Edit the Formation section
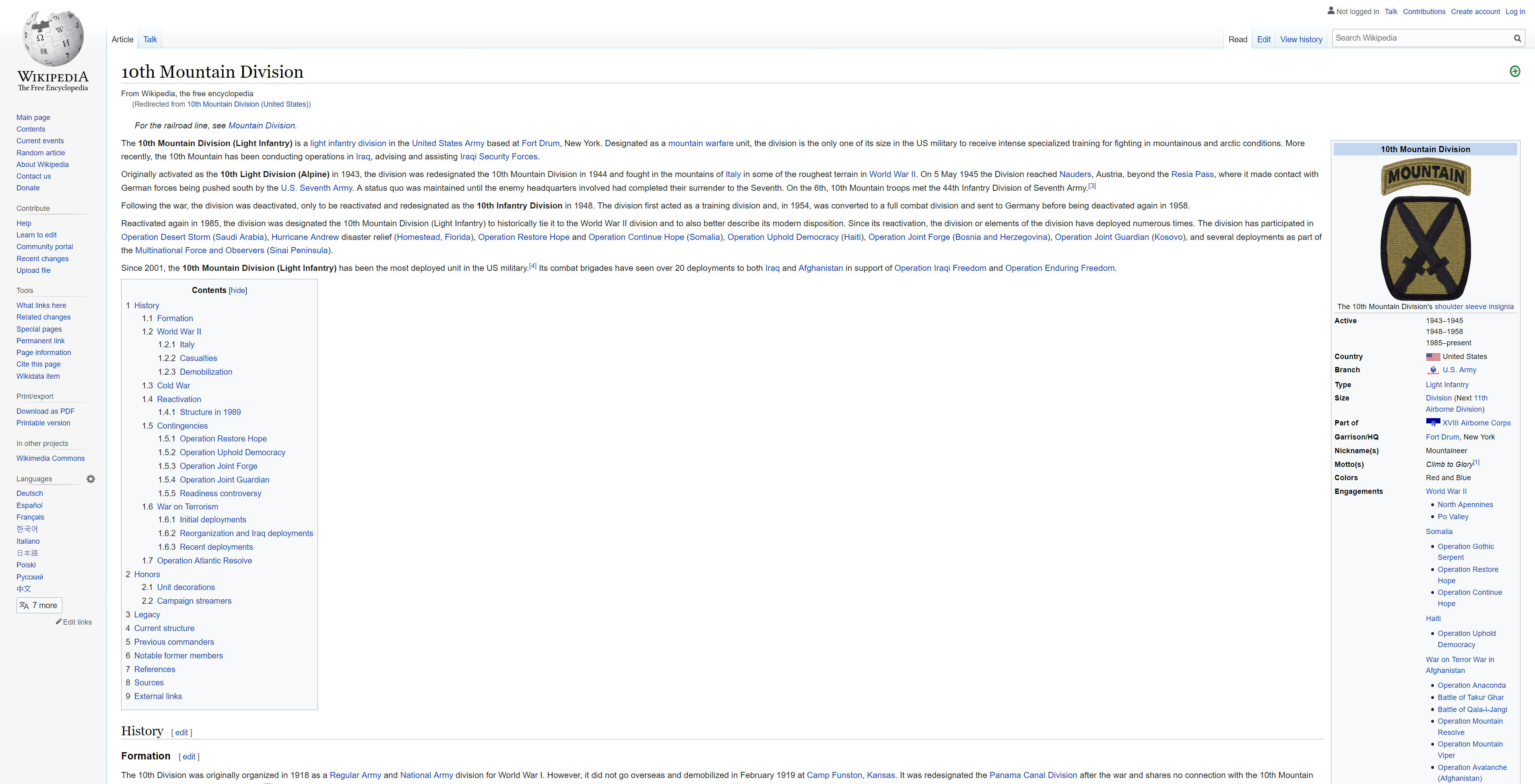 point(189,757)
